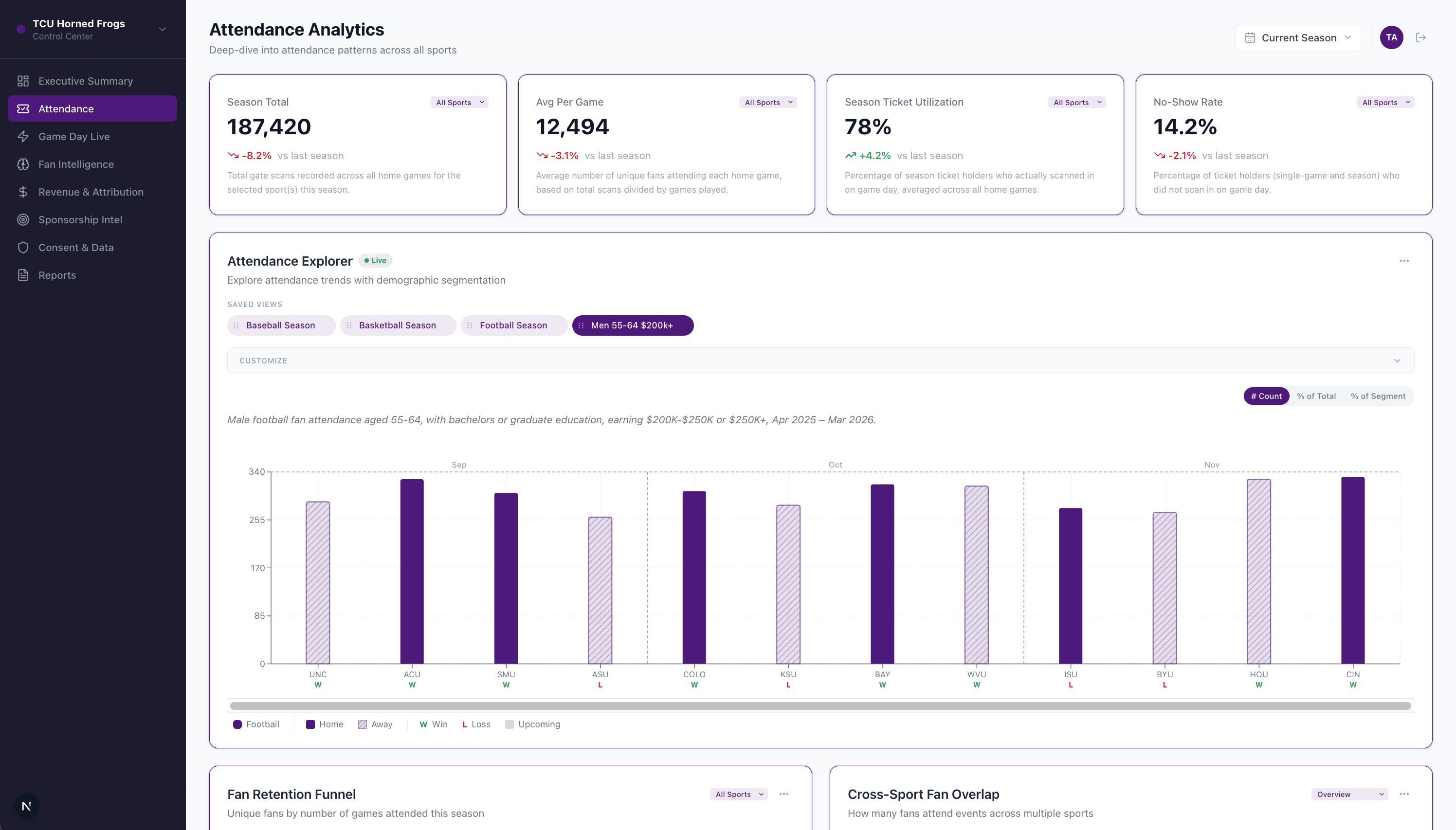Open All Sports filter on Season Total
This screenshot has height=830, width=1456.
(x=459, y=103)
